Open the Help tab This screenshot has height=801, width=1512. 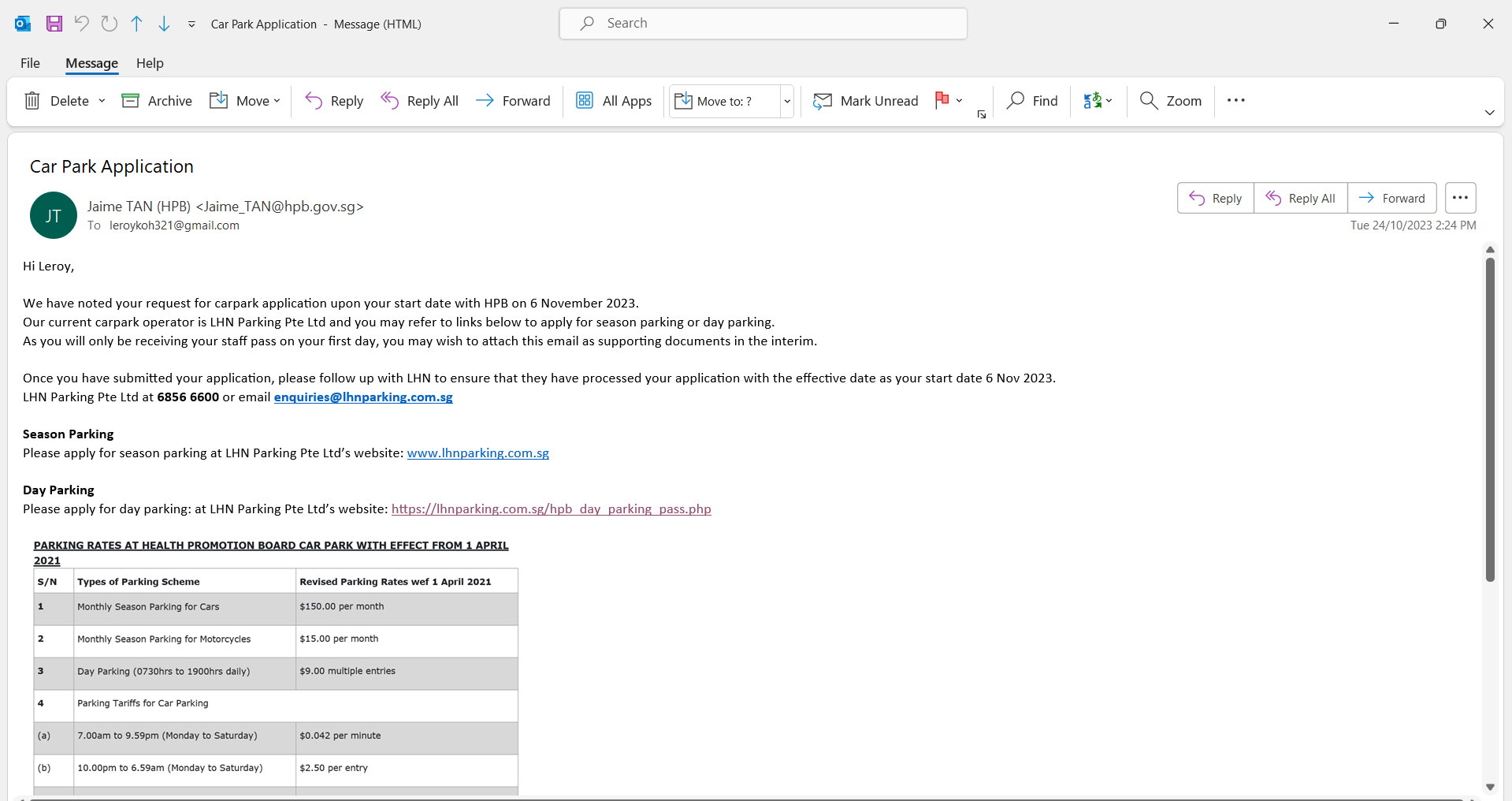tap(150, 63)
